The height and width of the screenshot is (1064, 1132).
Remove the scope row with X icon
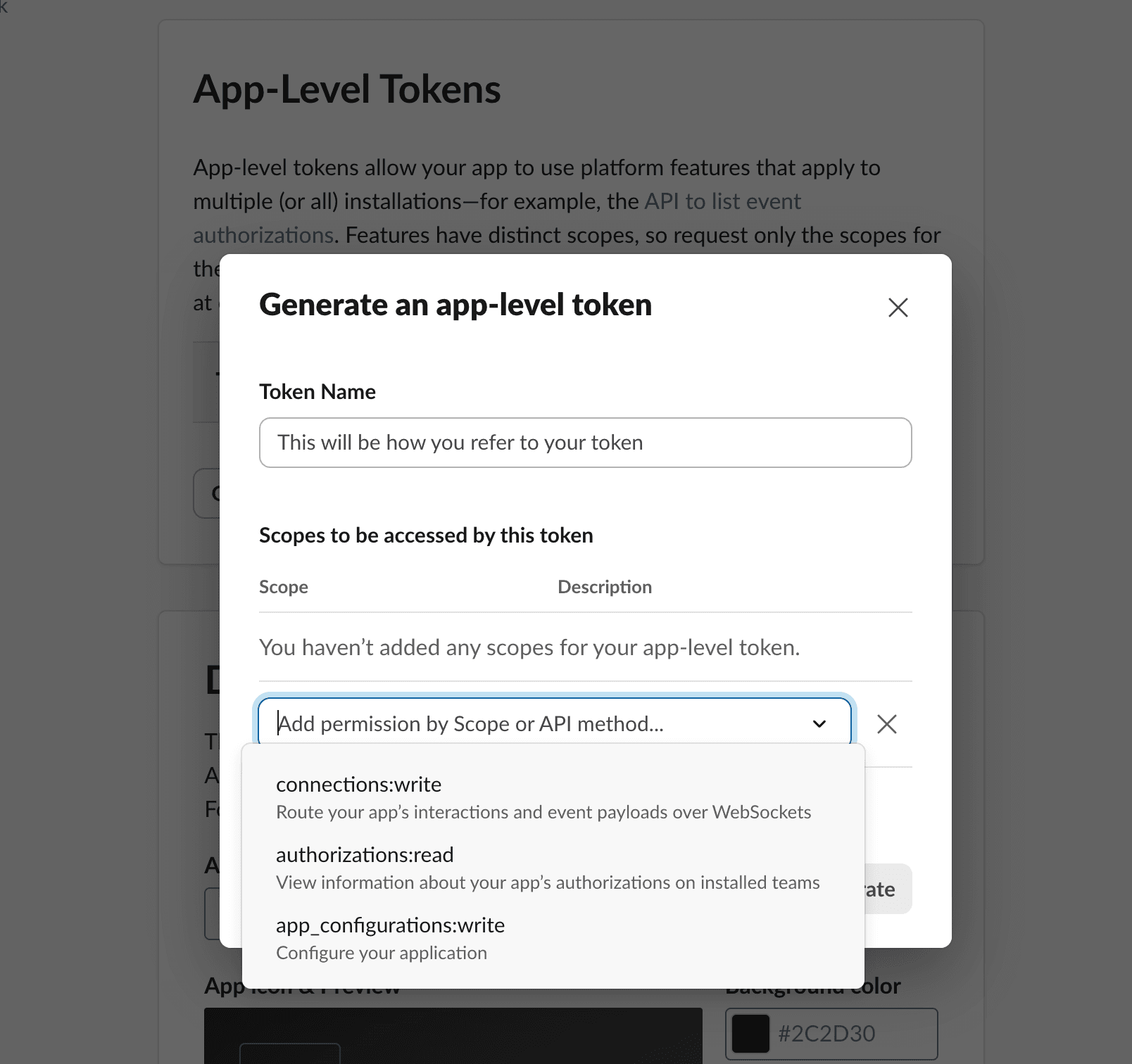click(x=887, y=724)
